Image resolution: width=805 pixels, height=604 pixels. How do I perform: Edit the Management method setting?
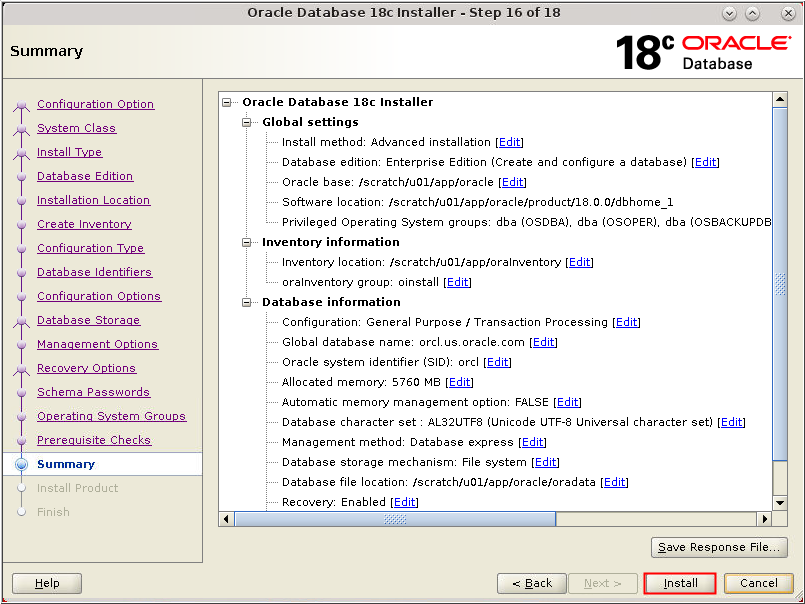pyautogui.click(x=532, y=443)
